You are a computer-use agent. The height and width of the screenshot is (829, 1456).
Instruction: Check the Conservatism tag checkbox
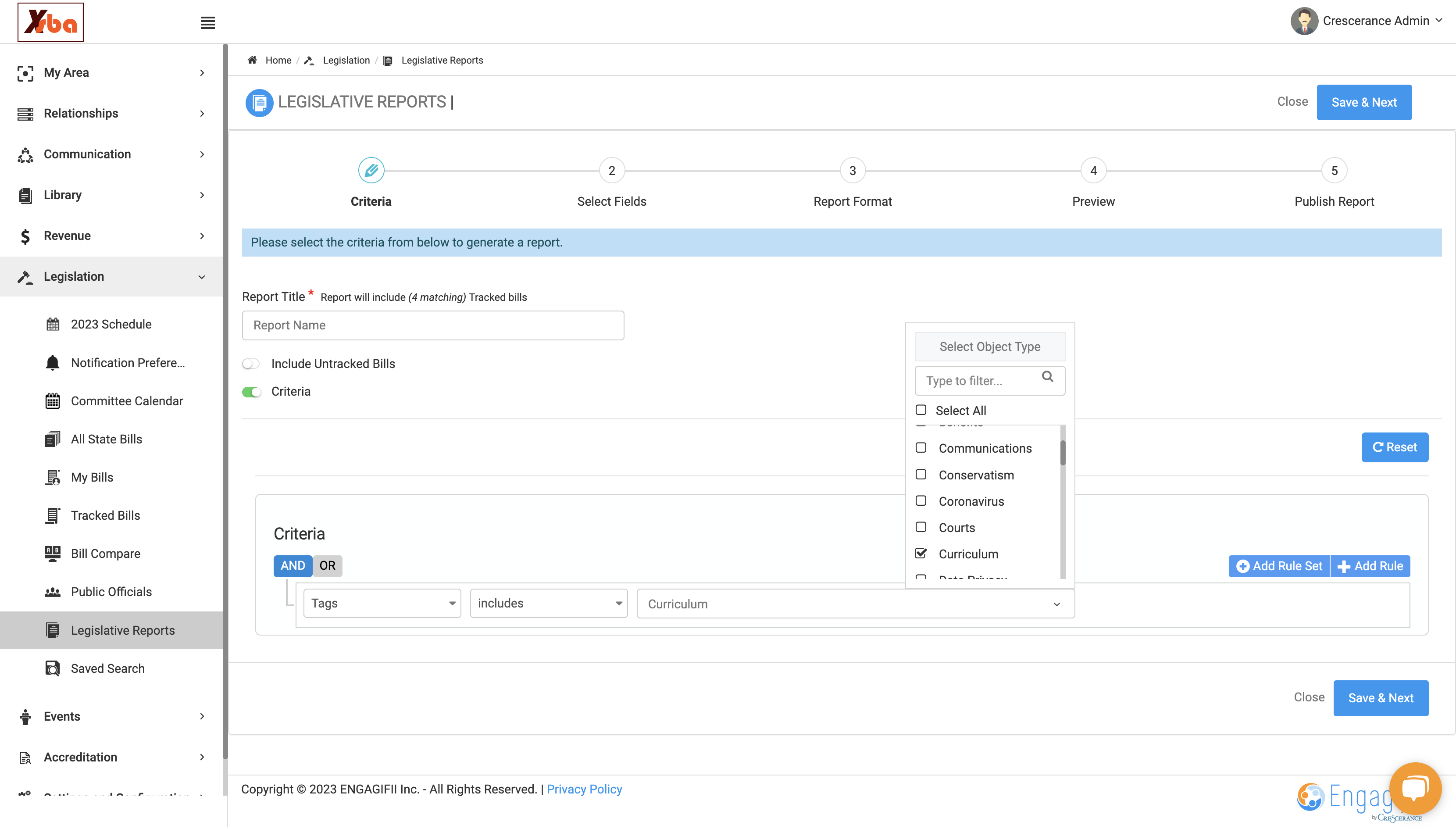coord(921,474)
